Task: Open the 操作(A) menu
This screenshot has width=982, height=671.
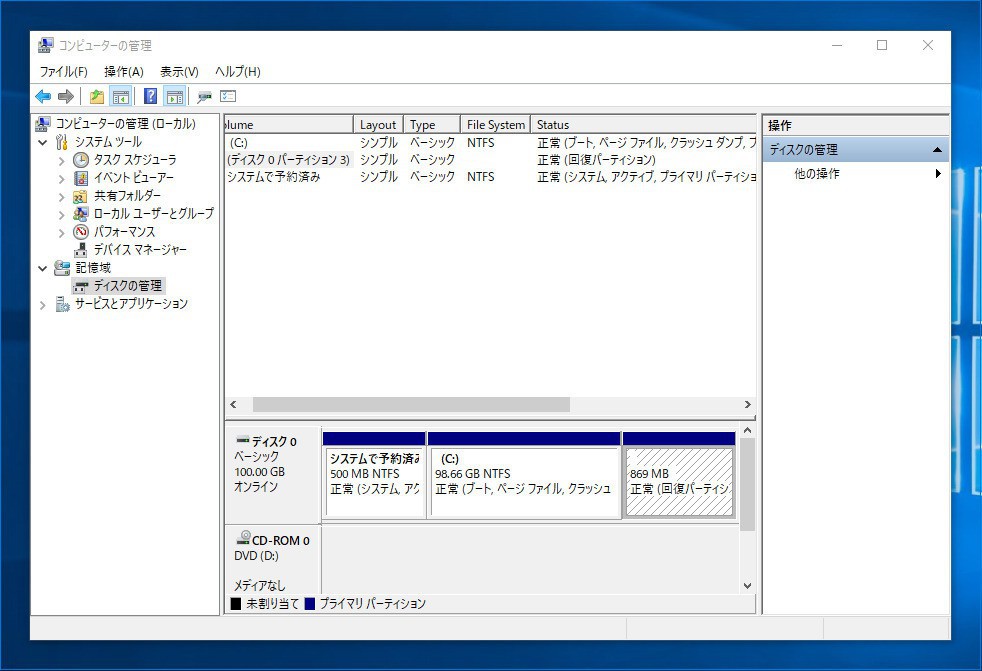Action: [123, 72]
